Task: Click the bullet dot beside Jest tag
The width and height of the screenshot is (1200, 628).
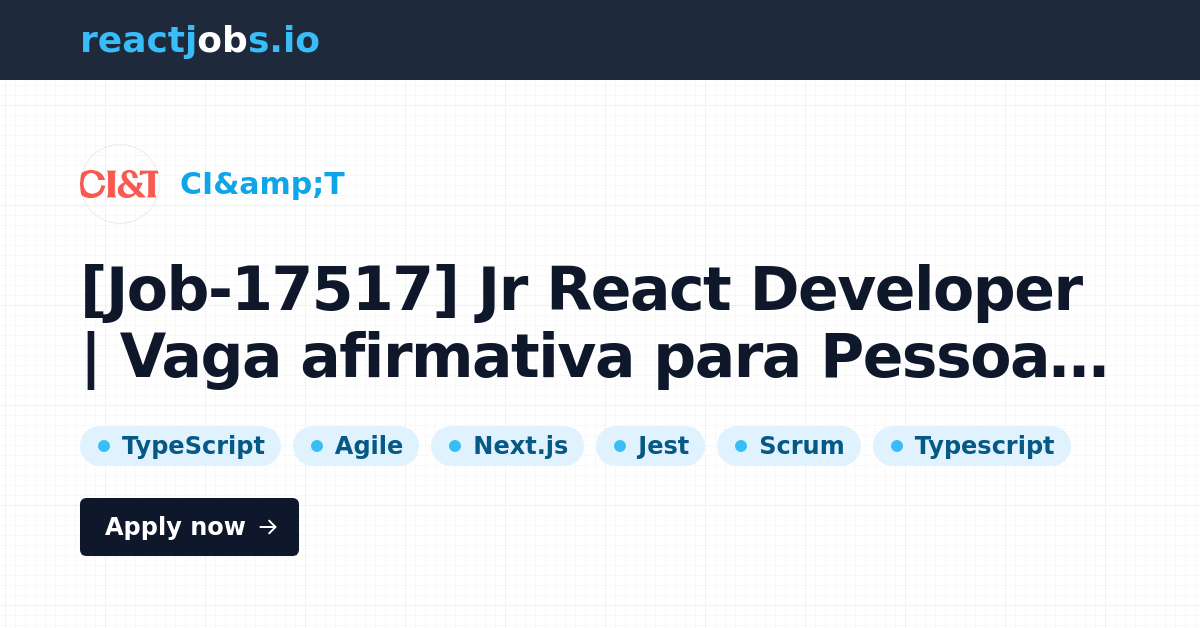Action: [620, 445]
